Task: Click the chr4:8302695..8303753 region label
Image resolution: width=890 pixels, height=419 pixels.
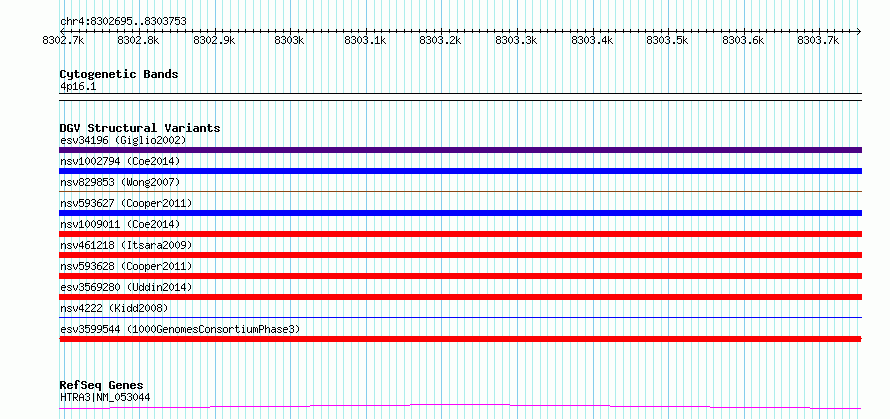Action: point(123,22)
